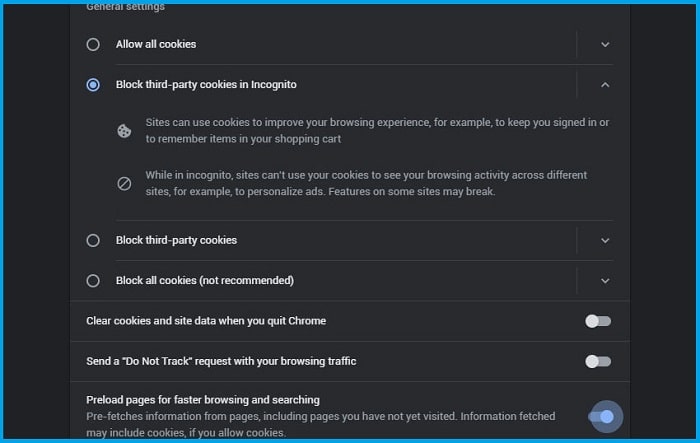Image resolution: width=700 pixels, height=443 pixels.
Task: Click the cookie icon beside the browsing experience description
Action: (x=124, y=131)
